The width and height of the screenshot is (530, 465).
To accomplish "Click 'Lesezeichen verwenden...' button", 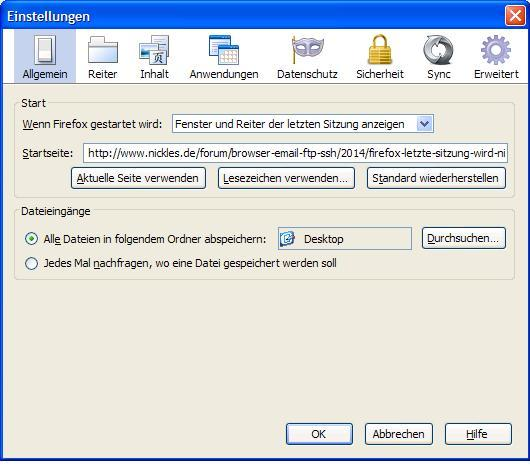I will pos(286,178).
